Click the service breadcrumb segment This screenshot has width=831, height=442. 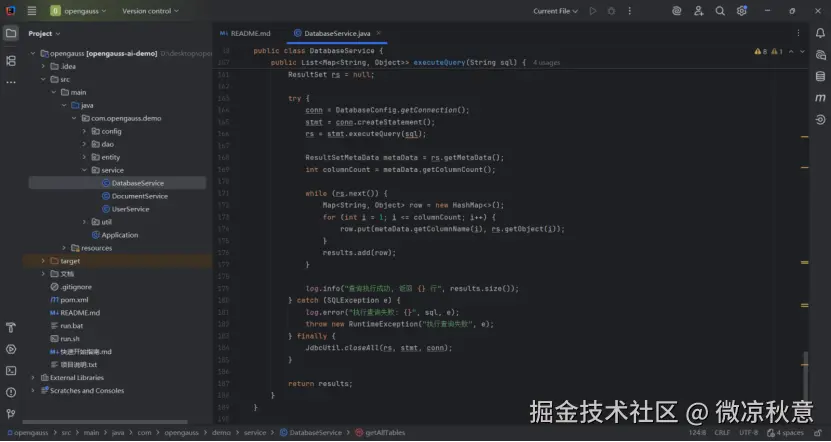coord(255,432)
